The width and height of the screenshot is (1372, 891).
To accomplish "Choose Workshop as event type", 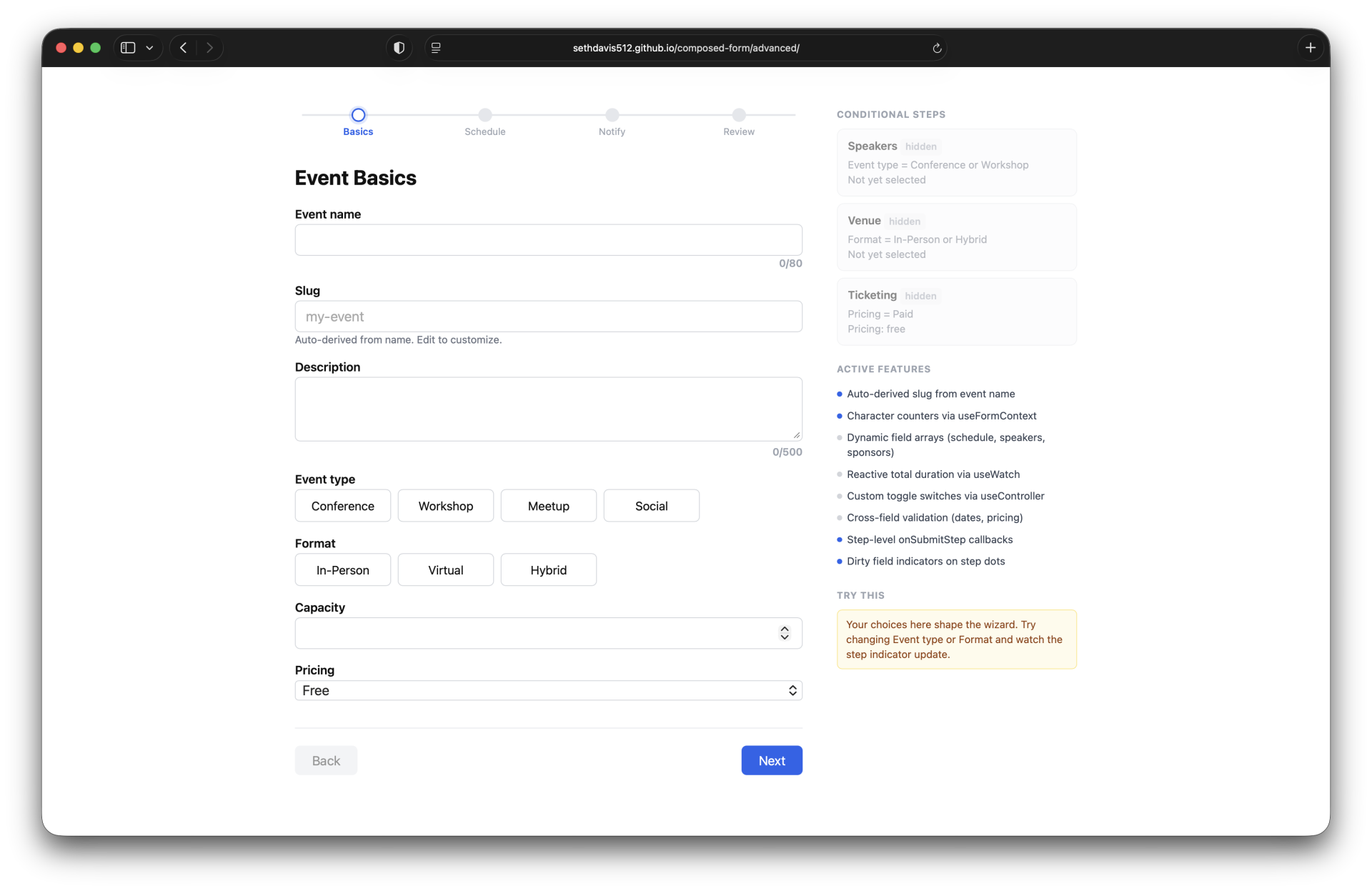I will pyautogui.click(x=445, y=506).
